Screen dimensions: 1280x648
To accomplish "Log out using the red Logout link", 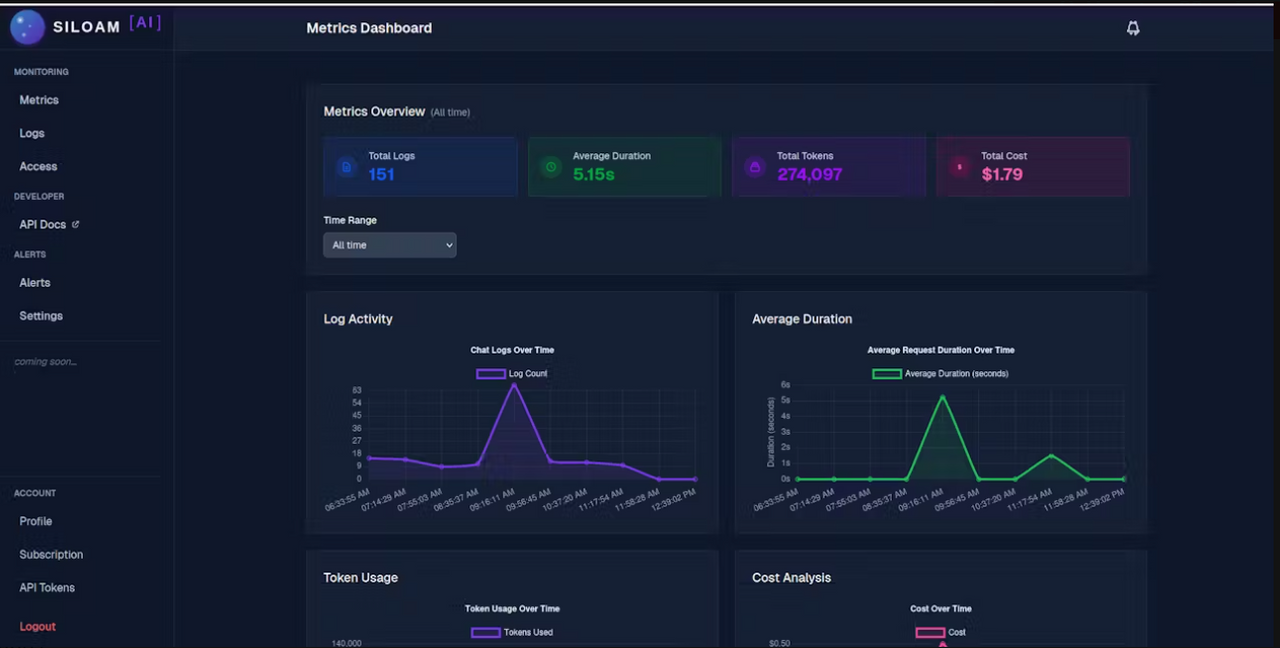I will [38, 626].
